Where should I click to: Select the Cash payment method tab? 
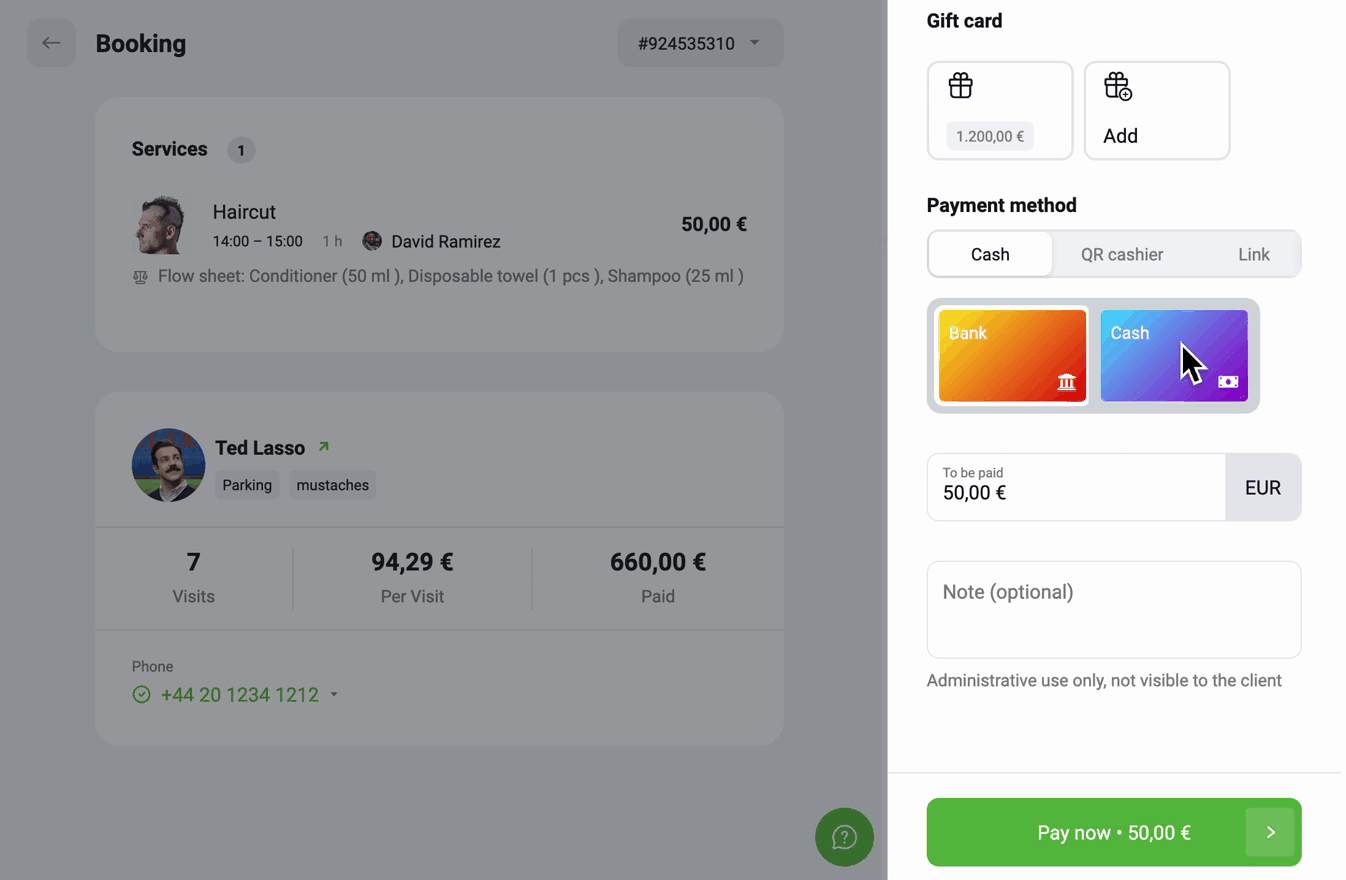990,254
